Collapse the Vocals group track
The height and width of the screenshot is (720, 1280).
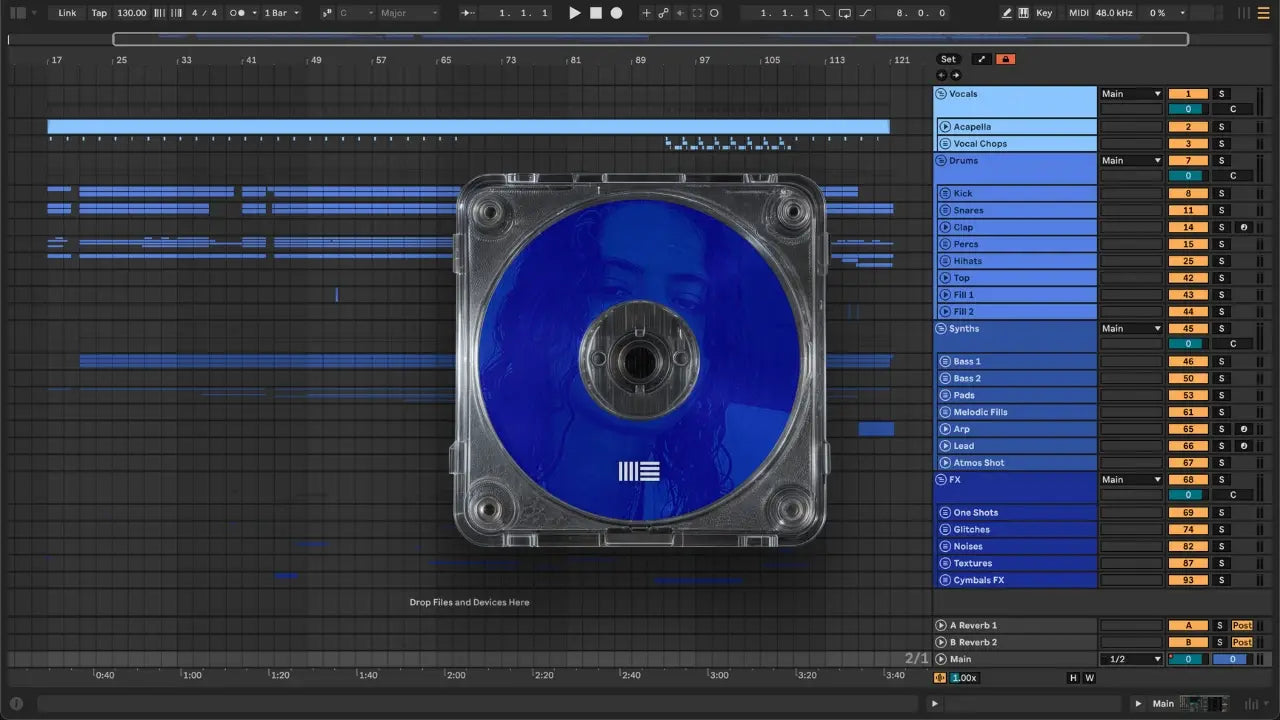pos(940,94)
